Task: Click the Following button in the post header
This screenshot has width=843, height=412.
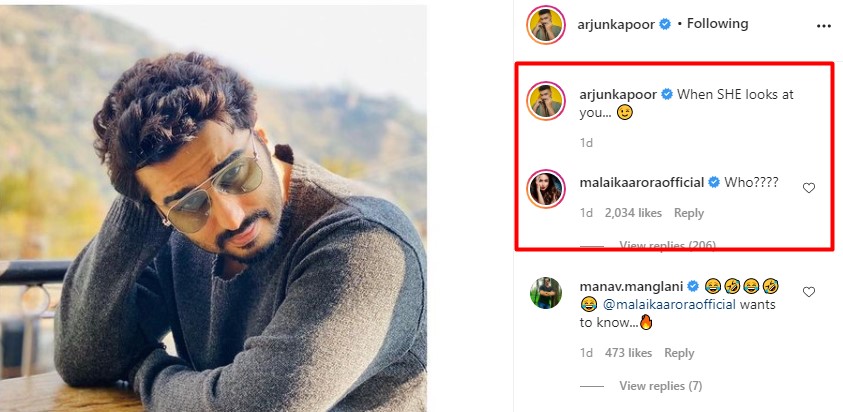Action: 718,24
